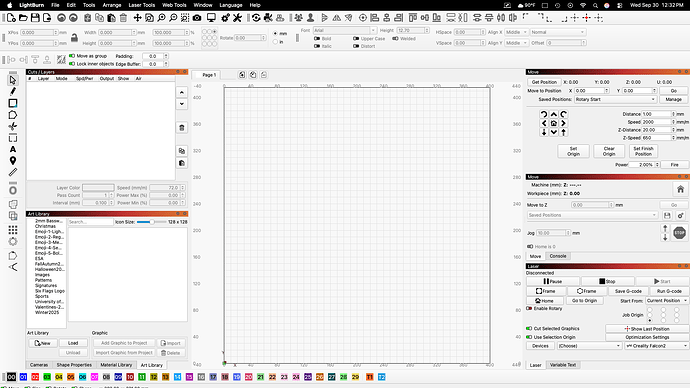Screen dimensions: 690x388
Task: Switch to the Console tab
Action: pyautogui.click(x=558, y=256)
